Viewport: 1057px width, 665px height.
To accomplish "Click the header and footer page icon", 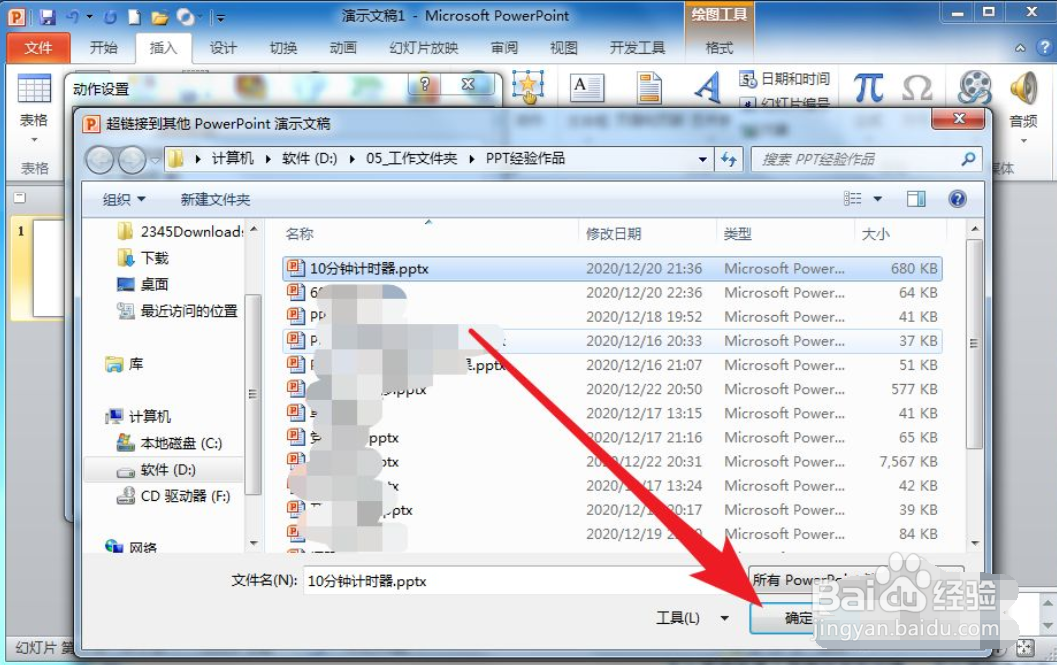I will point(649,88).
